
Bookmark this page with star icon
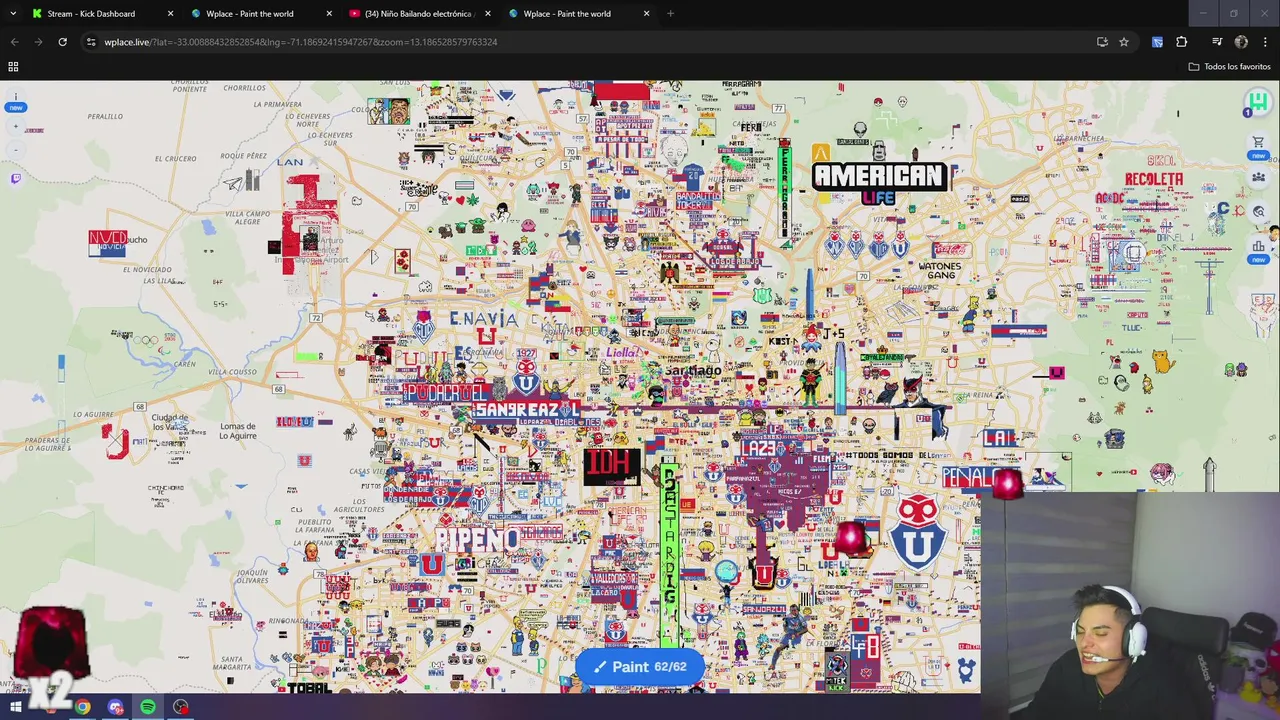pos(1124,42)
